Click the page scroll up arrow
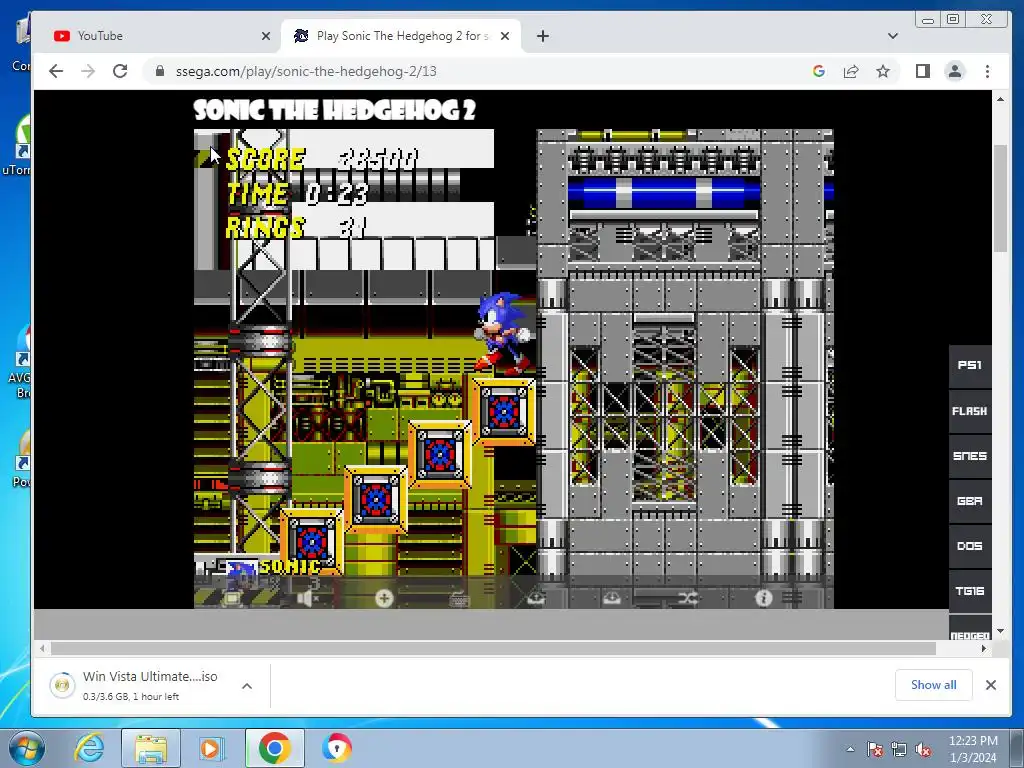The image size is (1024, 768). pos(1000,99)
